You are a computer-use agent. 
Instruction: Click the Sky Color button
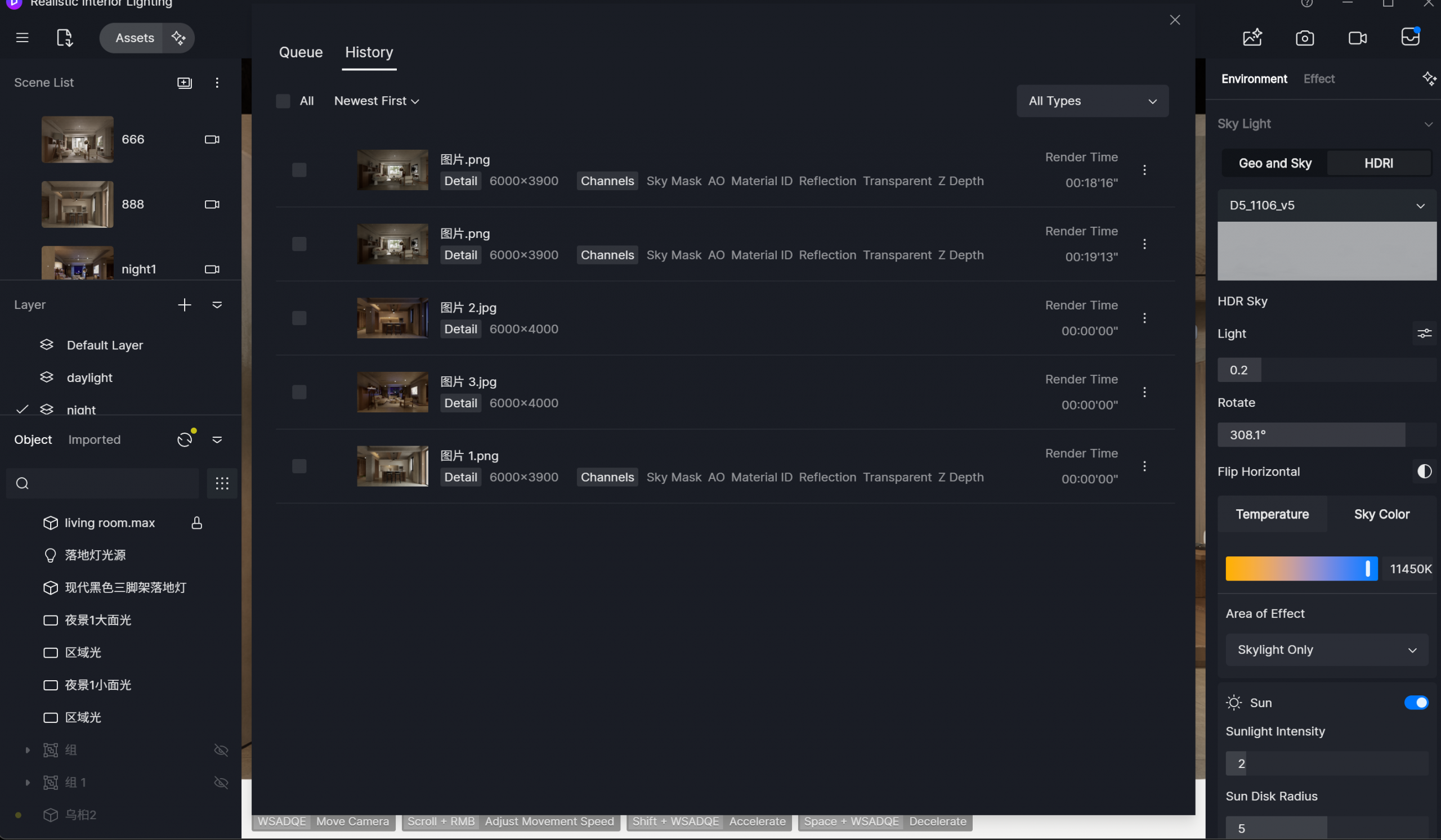(x=1381, y=514)
